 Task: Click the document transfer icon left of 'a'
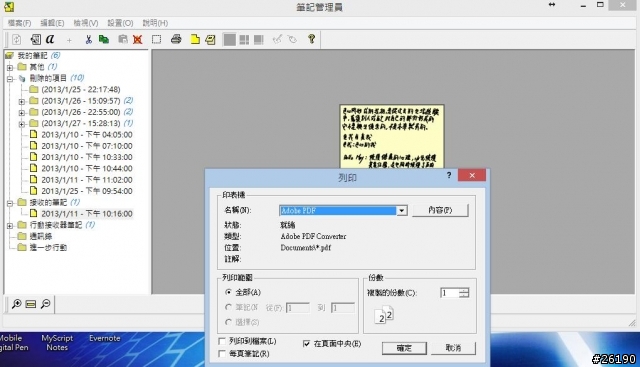point(36,40)
